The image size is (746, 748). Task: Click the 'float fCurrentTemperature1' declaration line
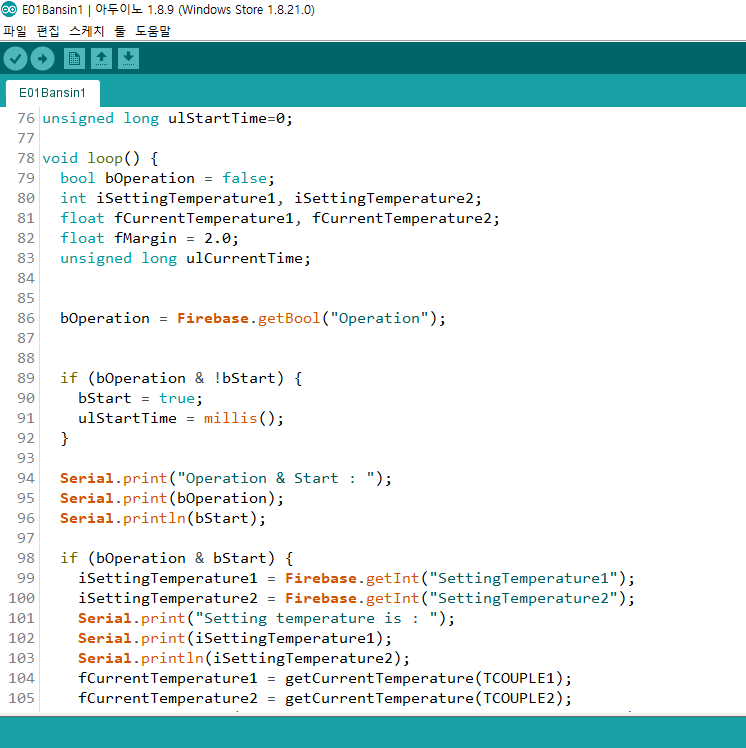(280, 218)
